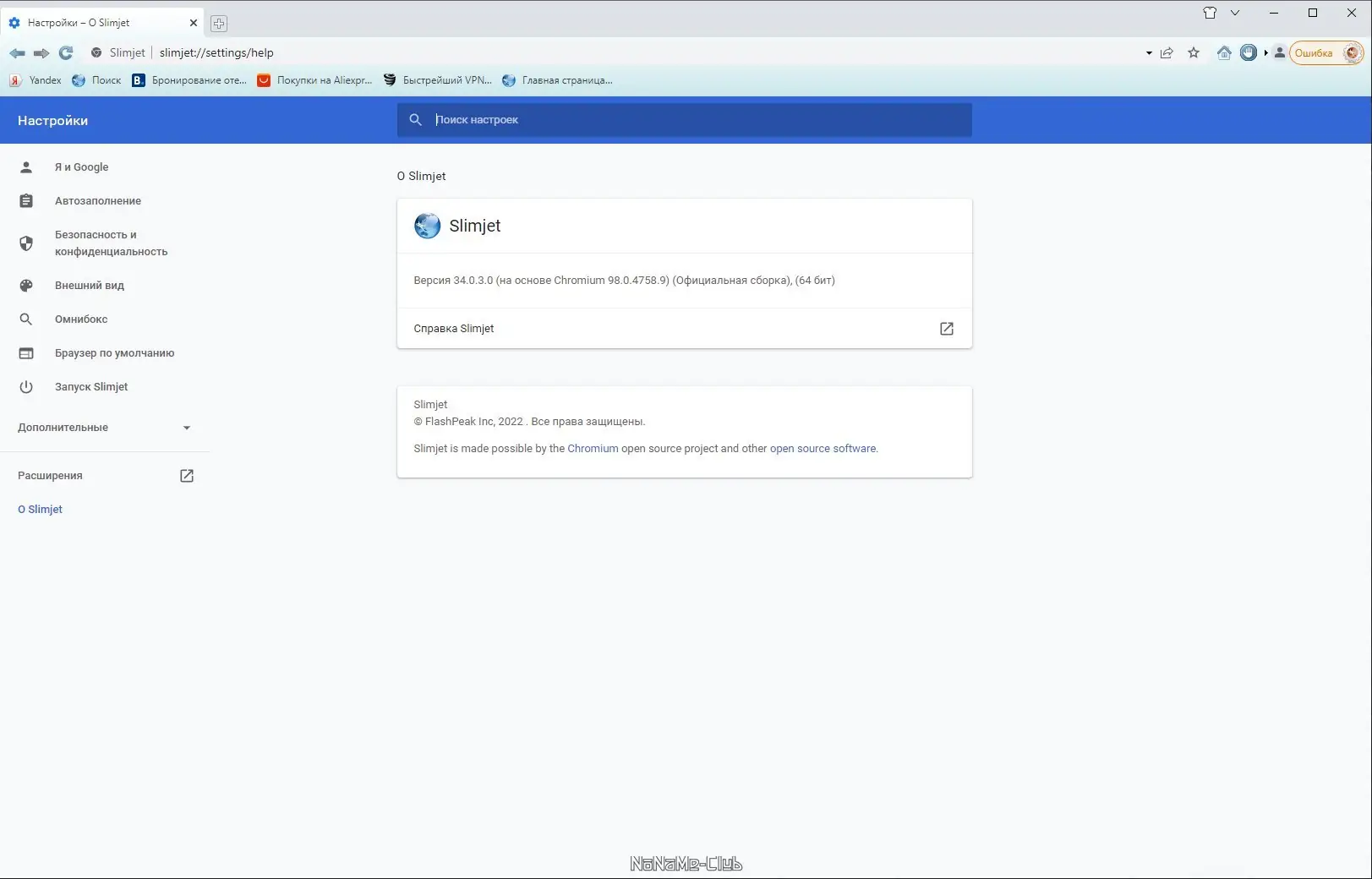Open the tab list chevron

(1235, 13)
